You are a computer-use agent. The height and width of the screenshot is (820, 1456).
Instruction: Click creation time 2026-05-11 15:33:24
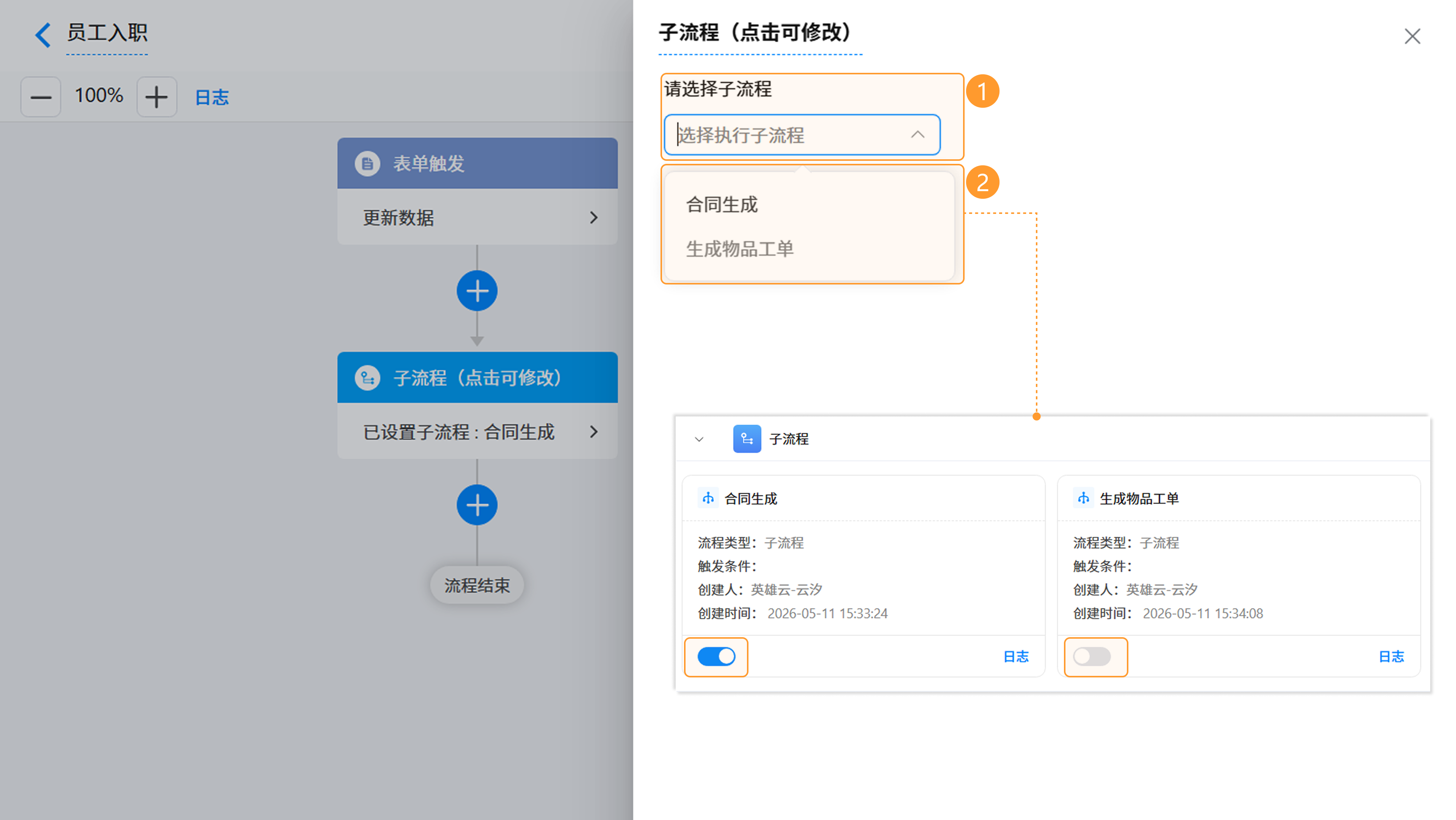pyautogui.click(x=827, y=614)
